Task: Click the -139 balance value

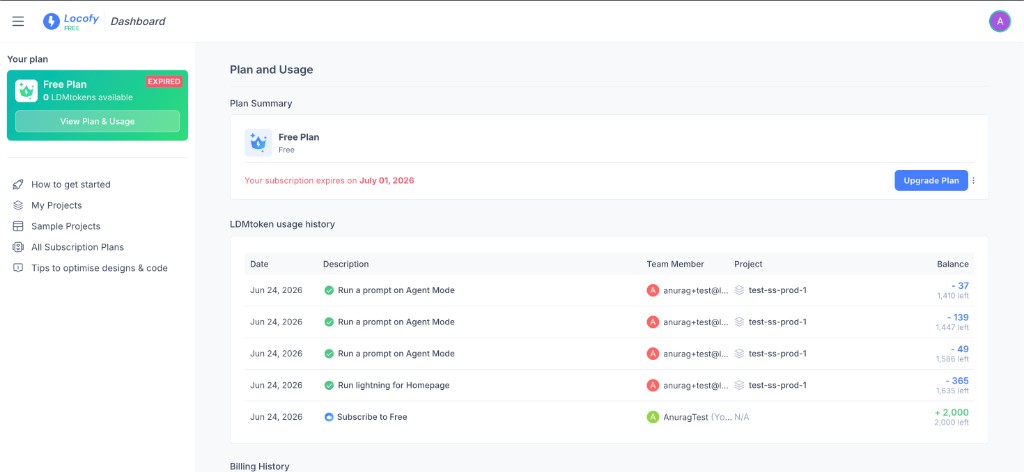Action: click(957, 317)
